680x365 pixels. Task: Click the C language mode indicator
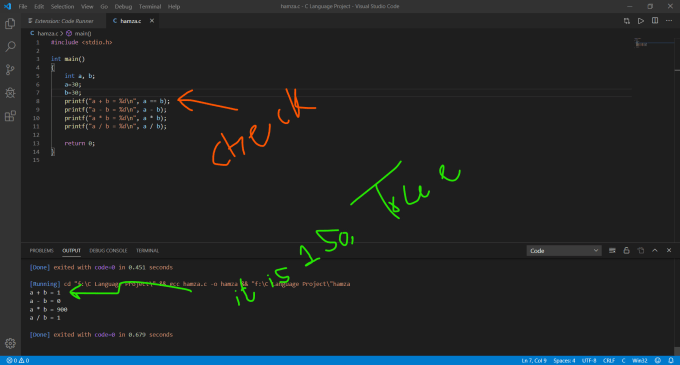click(x=624, y=361)
